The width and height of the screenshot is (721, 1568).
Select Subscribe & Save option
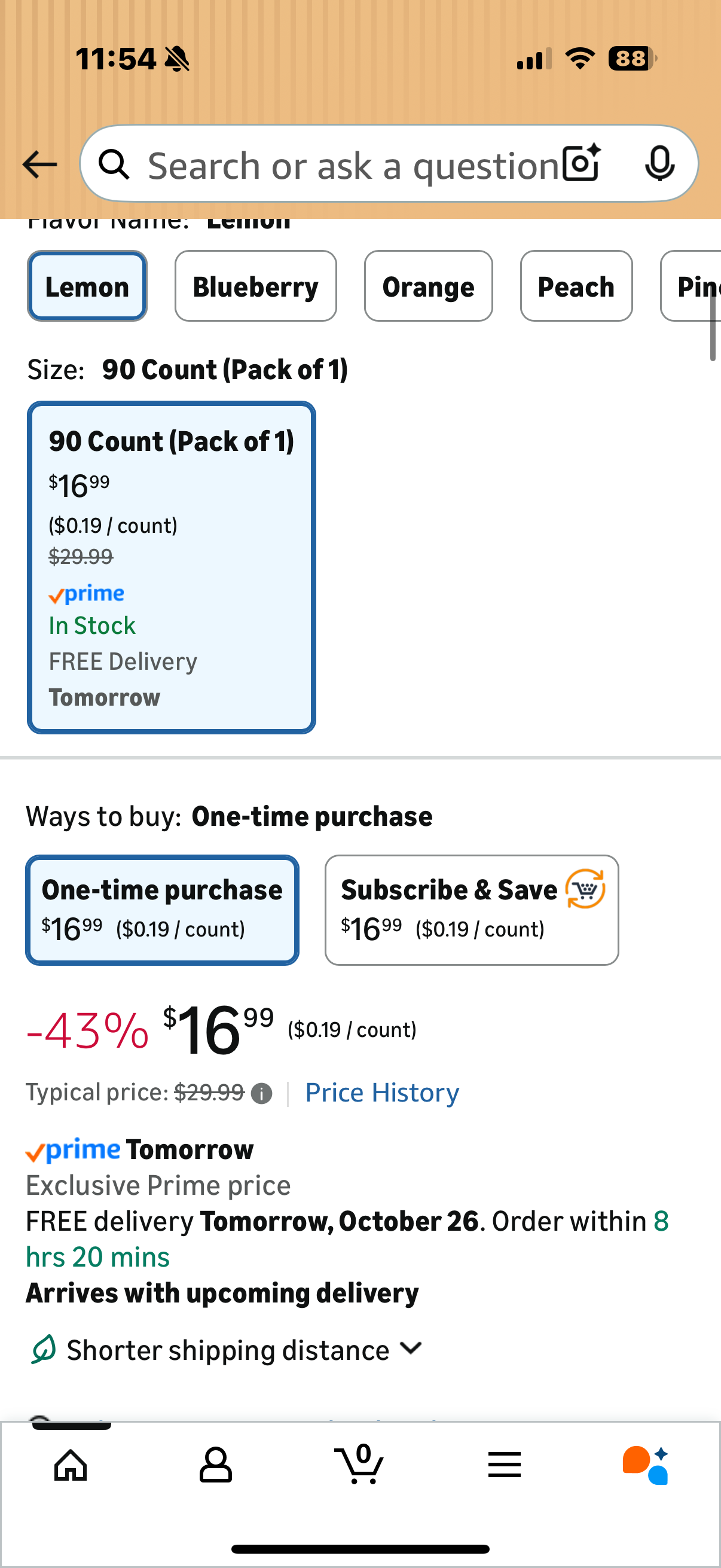coord(472,910)
